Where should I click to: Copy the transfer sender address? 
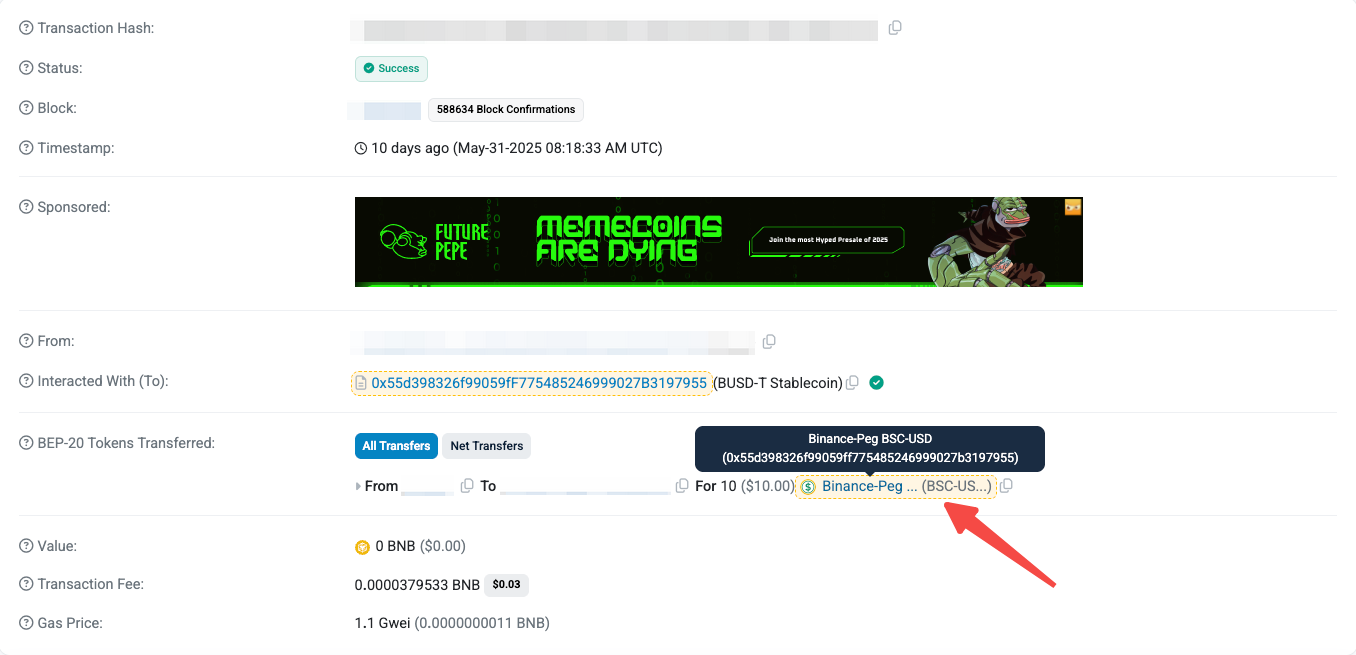pyautogui.click(x=467, y=486)
